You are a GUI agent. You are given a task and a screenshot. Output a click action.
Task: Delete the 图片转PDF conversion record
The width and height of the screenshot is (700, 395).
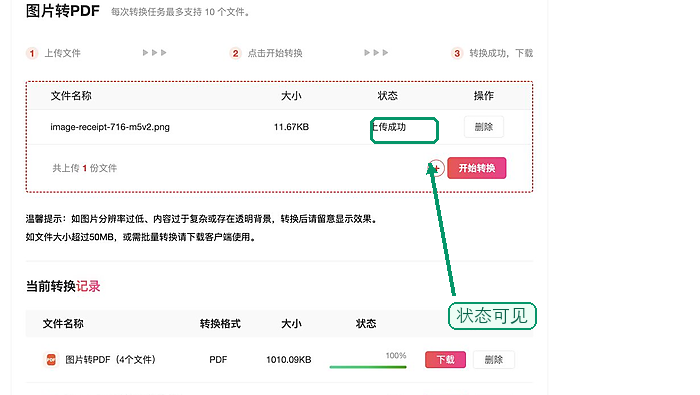click(493, 359)
